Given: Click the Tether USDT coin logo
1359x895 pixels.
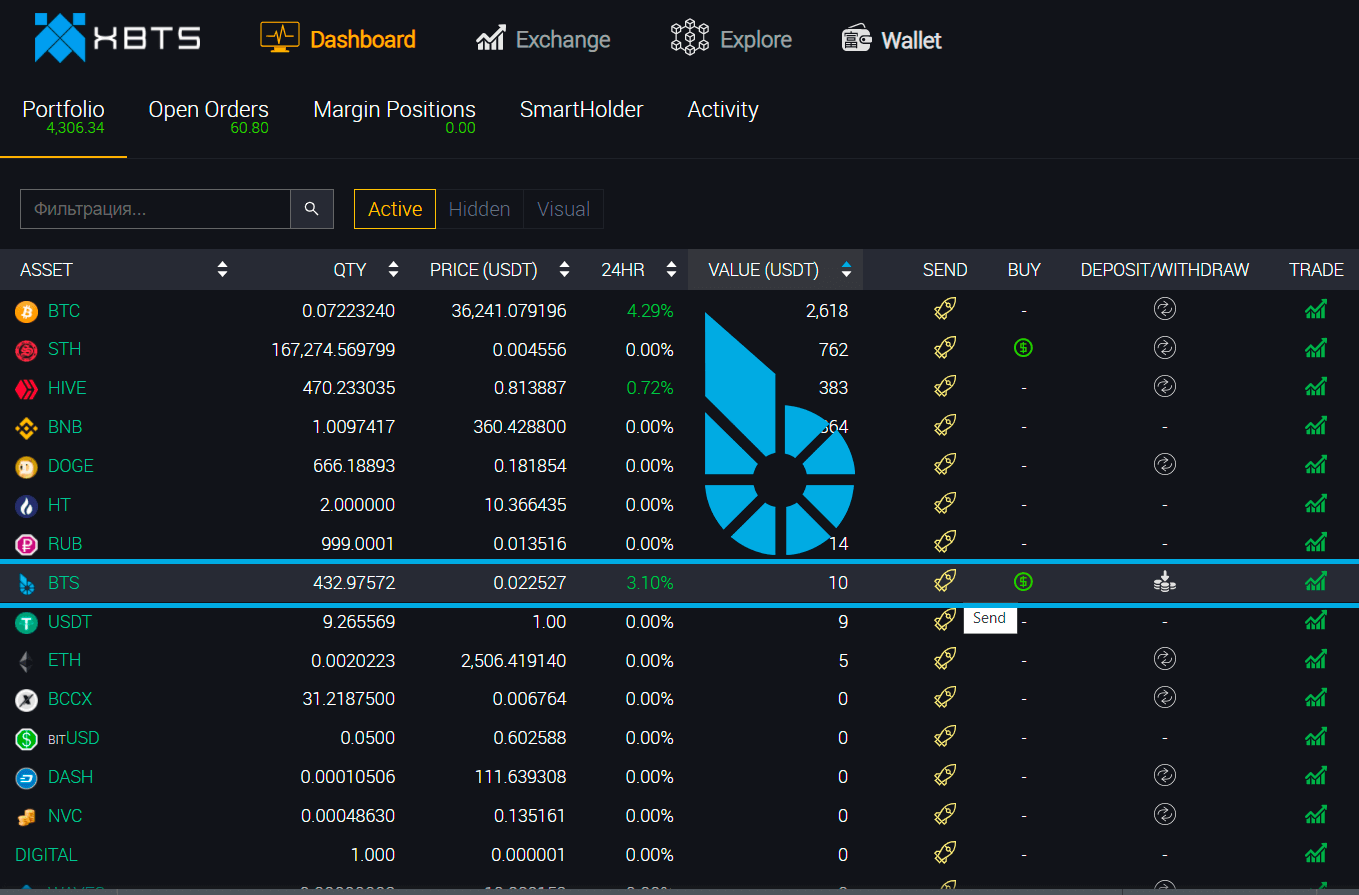Looking at the screenshot, I should point(26,622).
